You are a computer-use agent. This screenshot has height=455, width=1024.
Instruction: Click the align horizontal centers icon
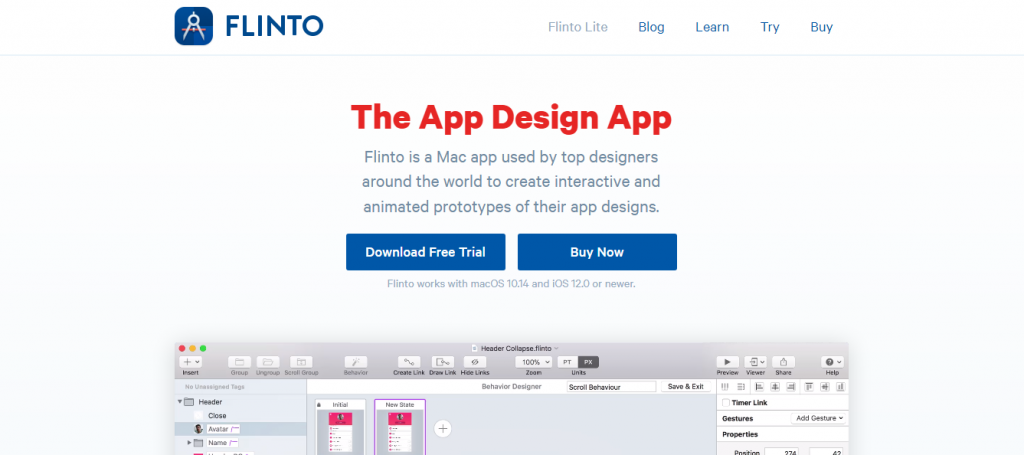pyautogui.click(x=775, y=387)
